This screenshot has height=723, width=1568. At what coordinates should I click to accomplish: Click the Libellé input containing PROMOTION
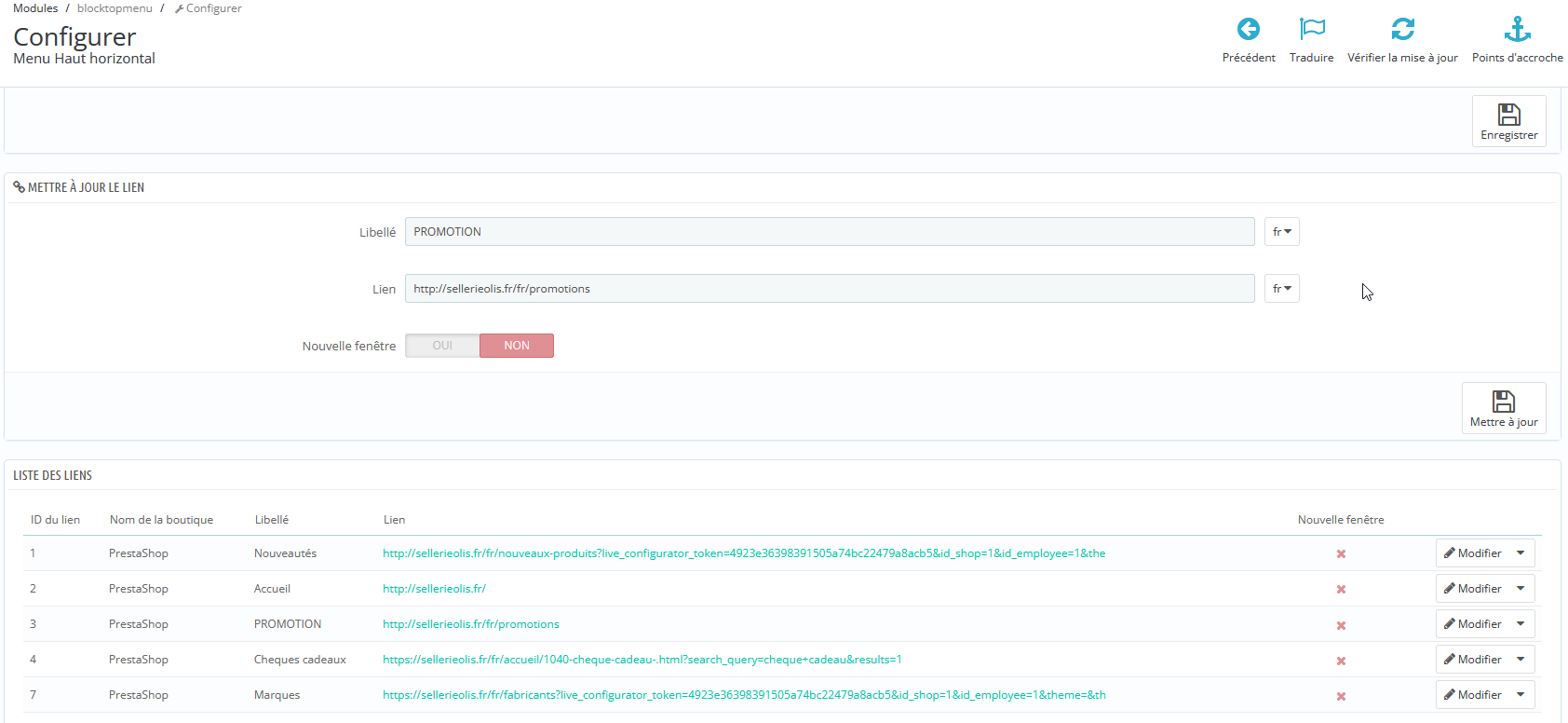pyautogui.click(x=830, y=232)
